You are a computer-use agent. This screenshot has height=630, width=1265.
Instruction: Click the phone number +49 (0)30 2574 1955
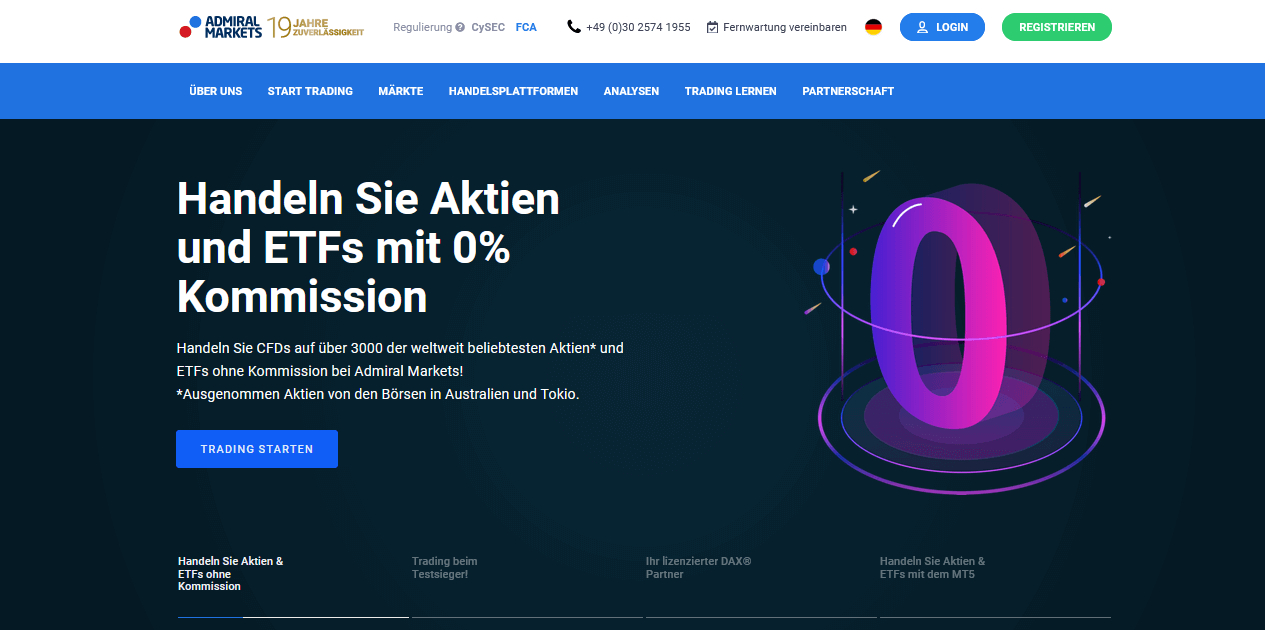click(x=638, y=28)
